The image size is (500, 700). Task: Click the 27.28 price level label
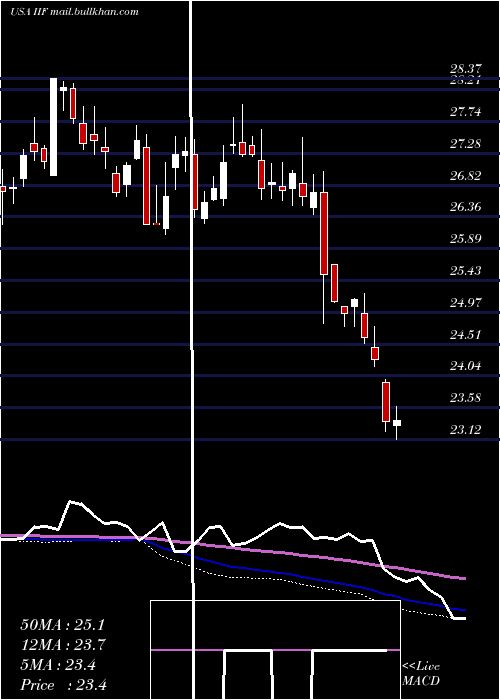(466, 144)
